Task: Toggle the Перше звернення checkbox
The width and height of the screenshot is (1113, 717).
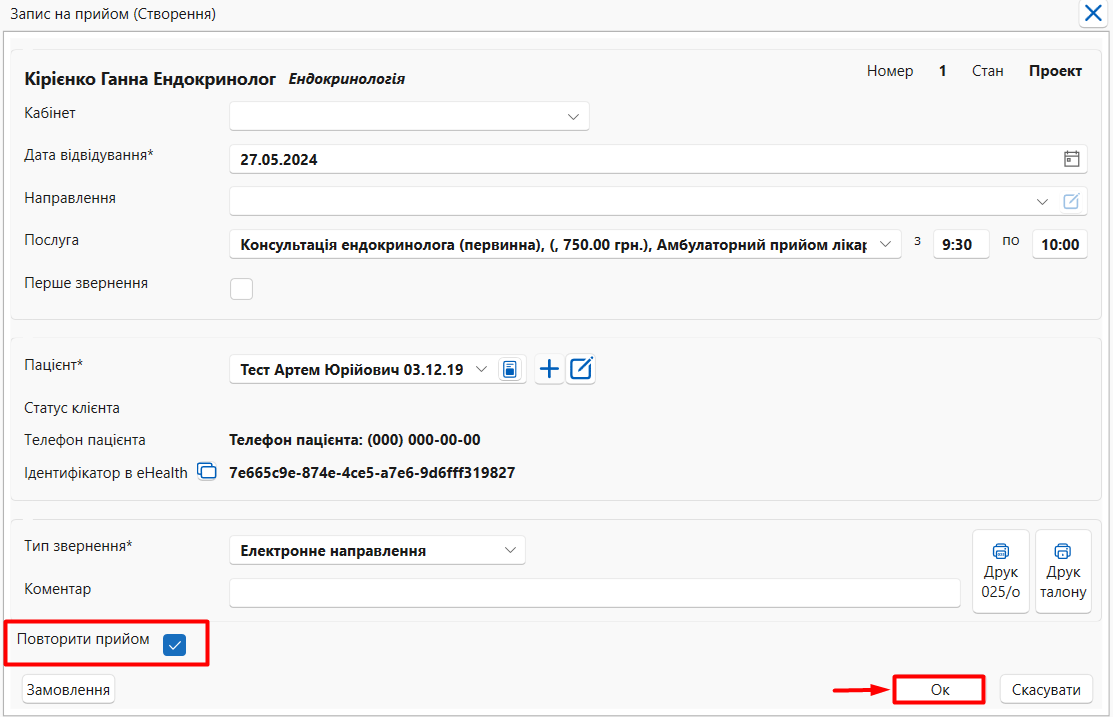Action: tap(241, 289)
